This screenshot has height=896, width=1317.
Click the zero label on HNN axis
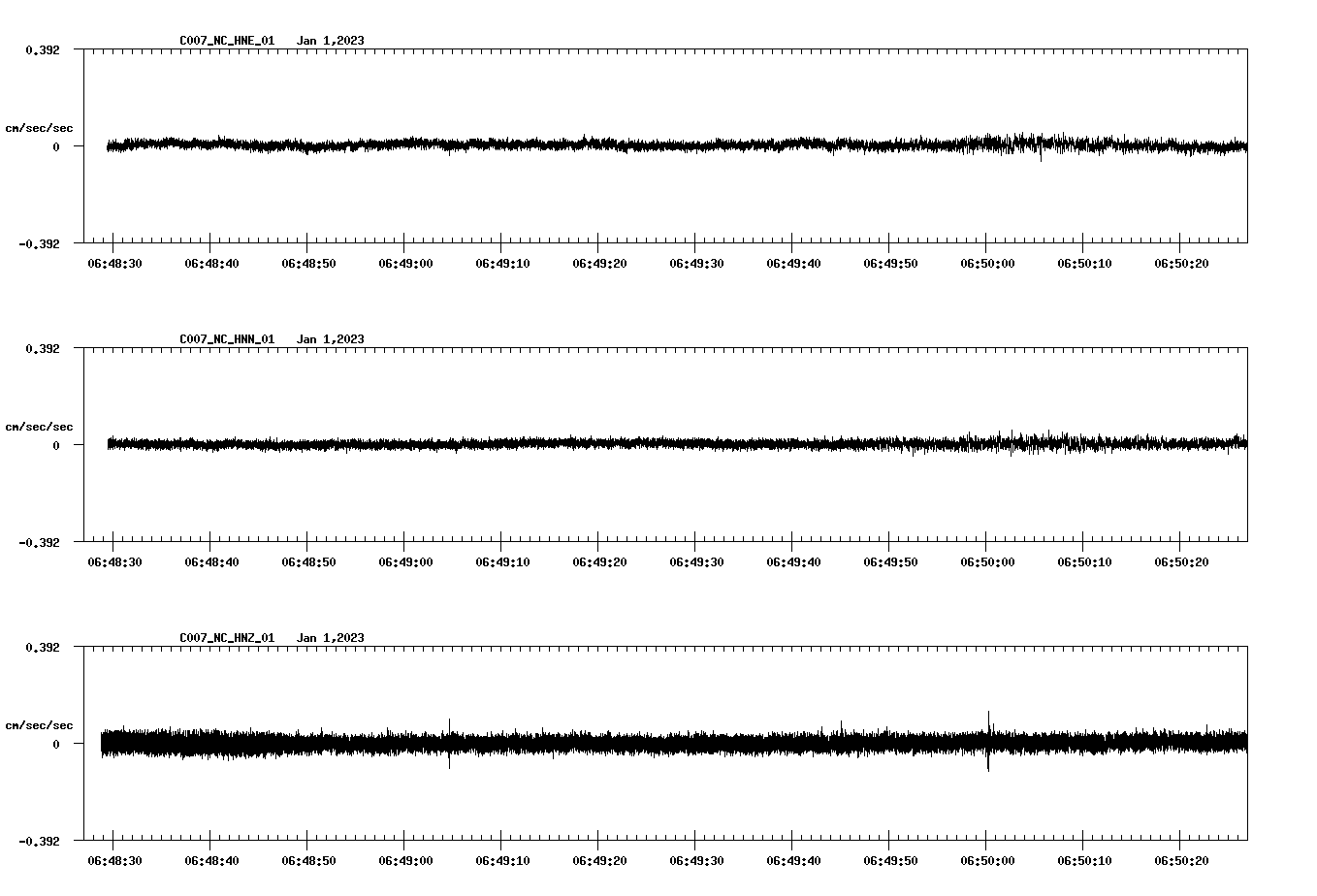tap(56, 445)
